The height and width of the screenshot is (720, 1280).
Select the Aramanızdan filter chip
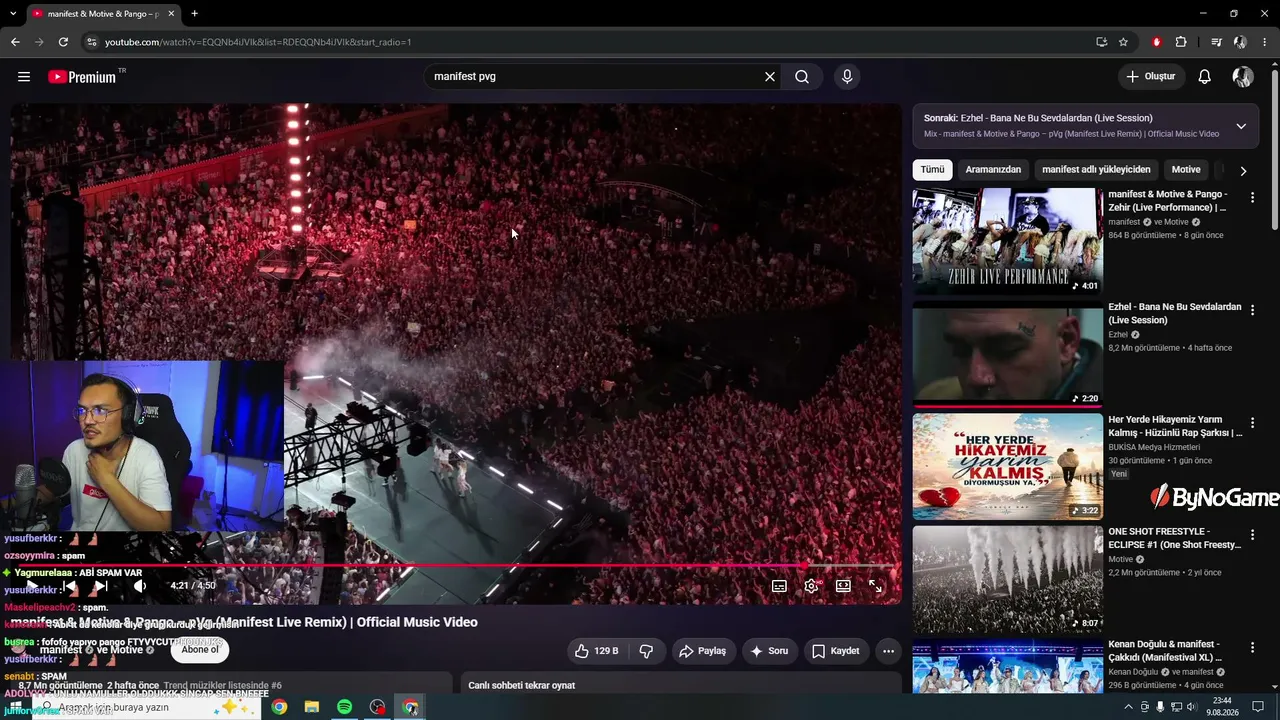[x=993, y=170]
